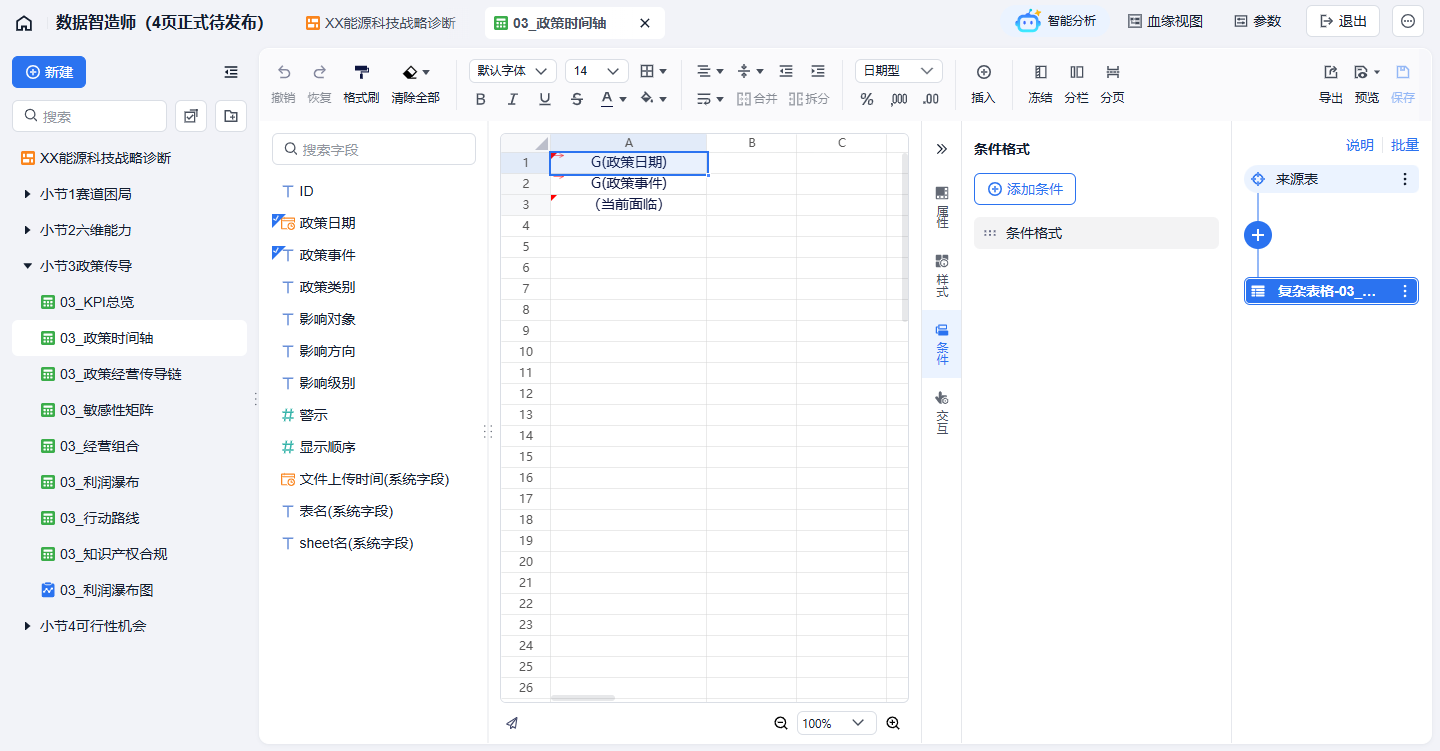Open horizontal alignment dropdown
The height and width of the screenshot is (751, 1440).
click(710, 71)
